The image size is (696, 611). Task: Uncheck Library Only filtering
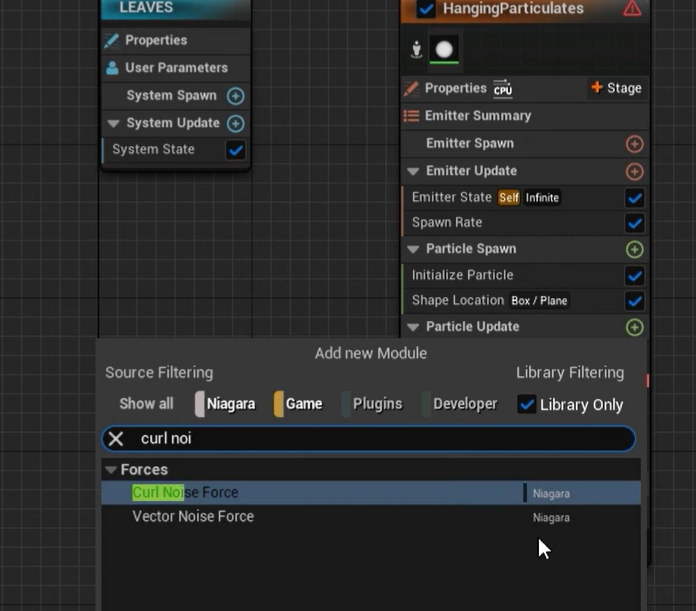(x=526, y=404)
